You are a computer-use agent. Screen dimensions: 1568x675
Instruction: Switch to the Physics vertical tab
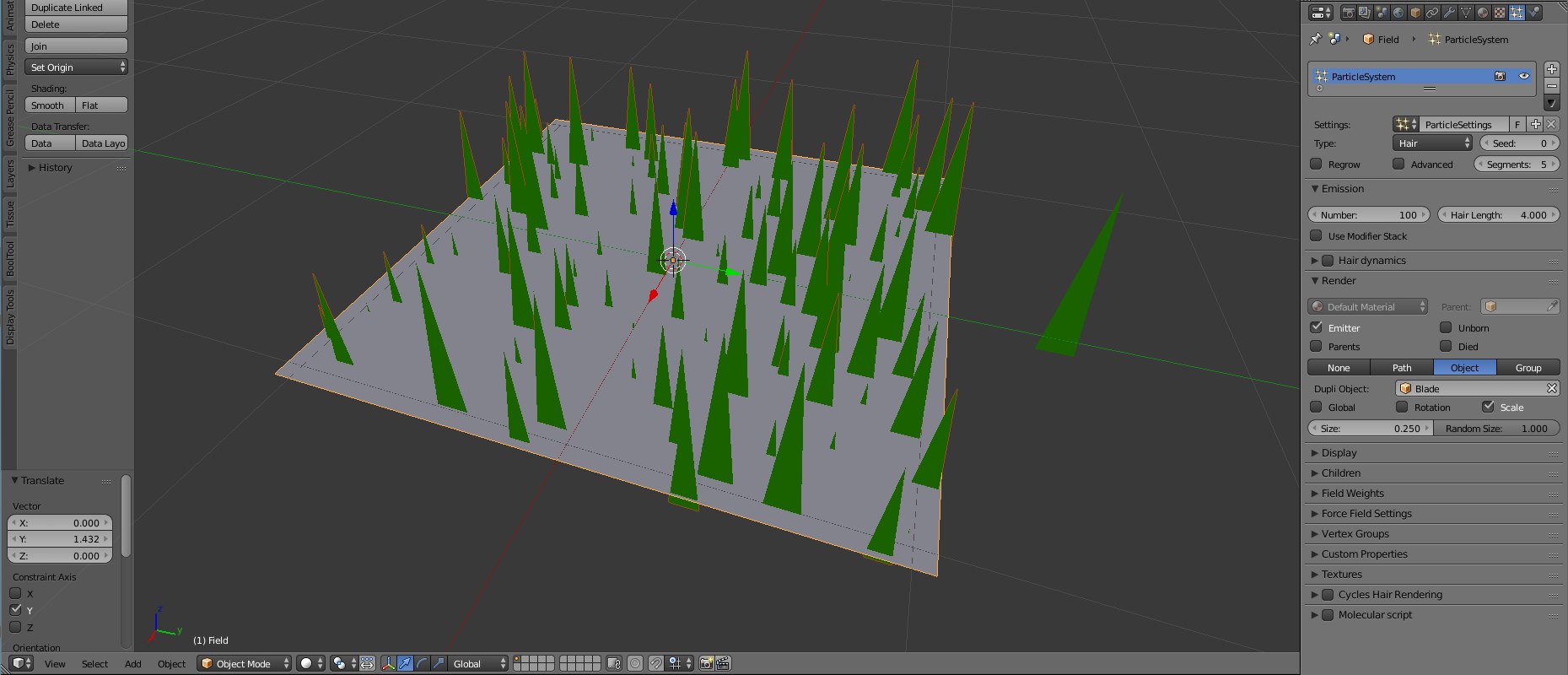(9, 59)
